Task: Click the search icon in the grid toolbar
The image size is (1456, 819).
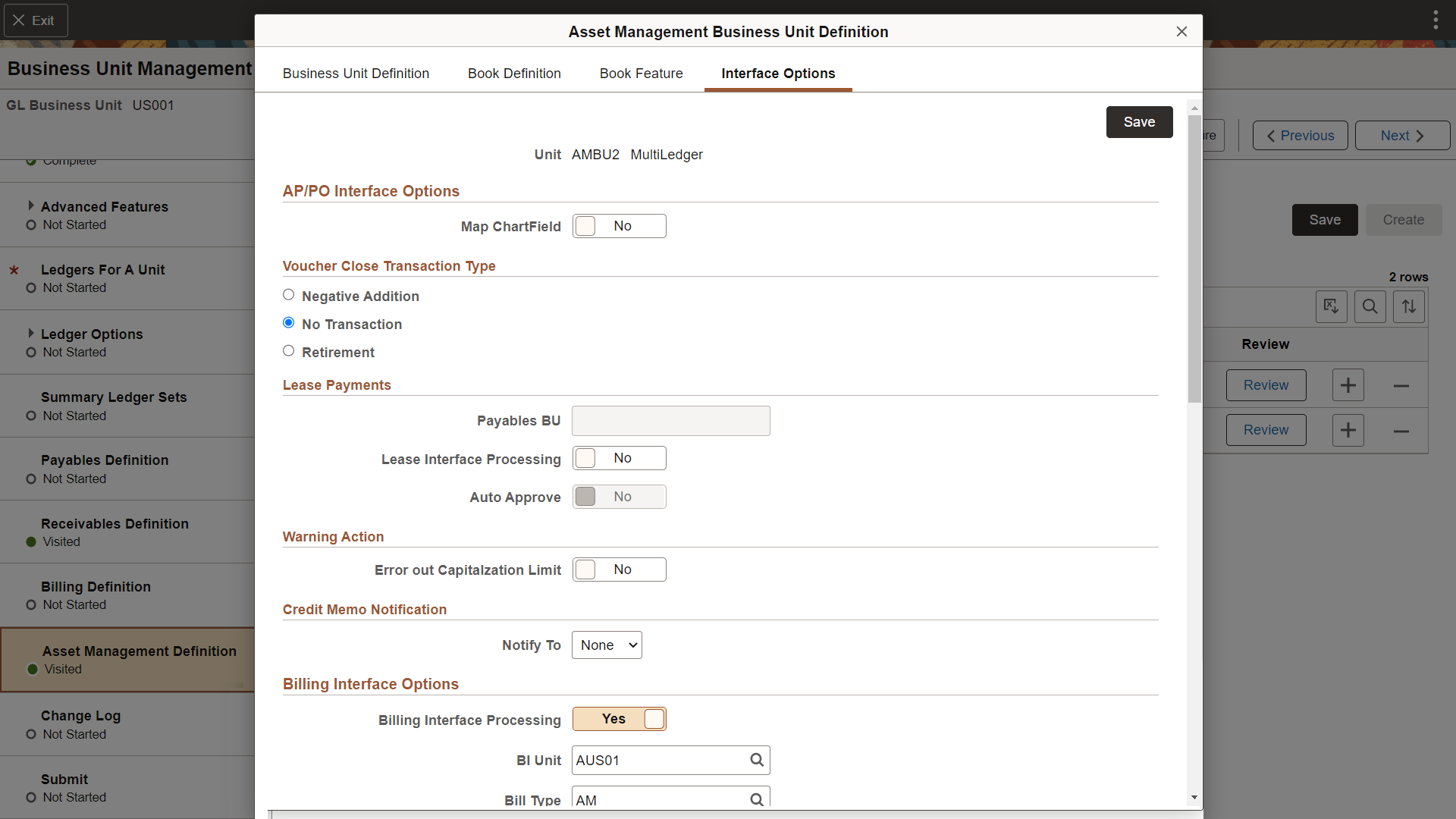Action: 1370,306
